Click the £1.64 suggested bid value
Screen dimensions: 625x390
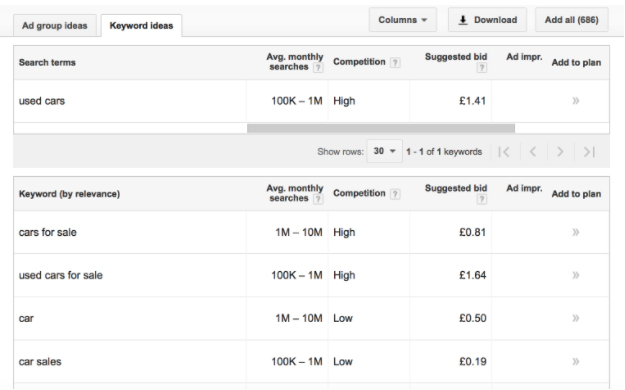point(472,275)
